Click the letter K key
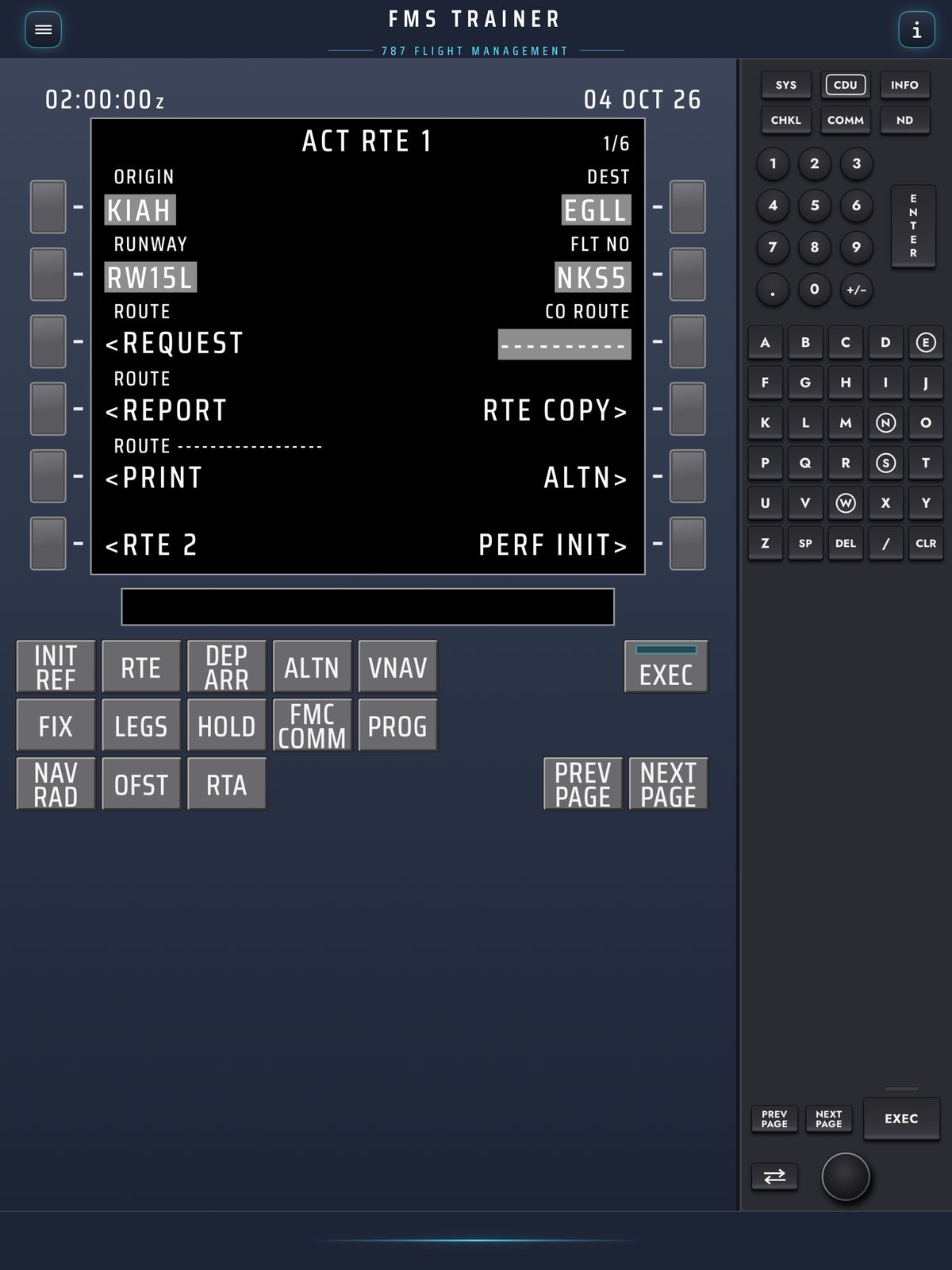 coord(766,423)
